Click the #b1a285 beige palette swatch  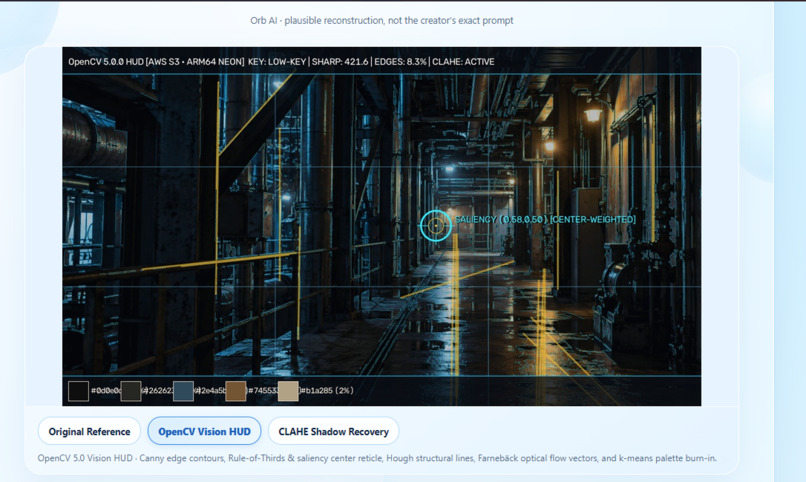click(288, 391)
